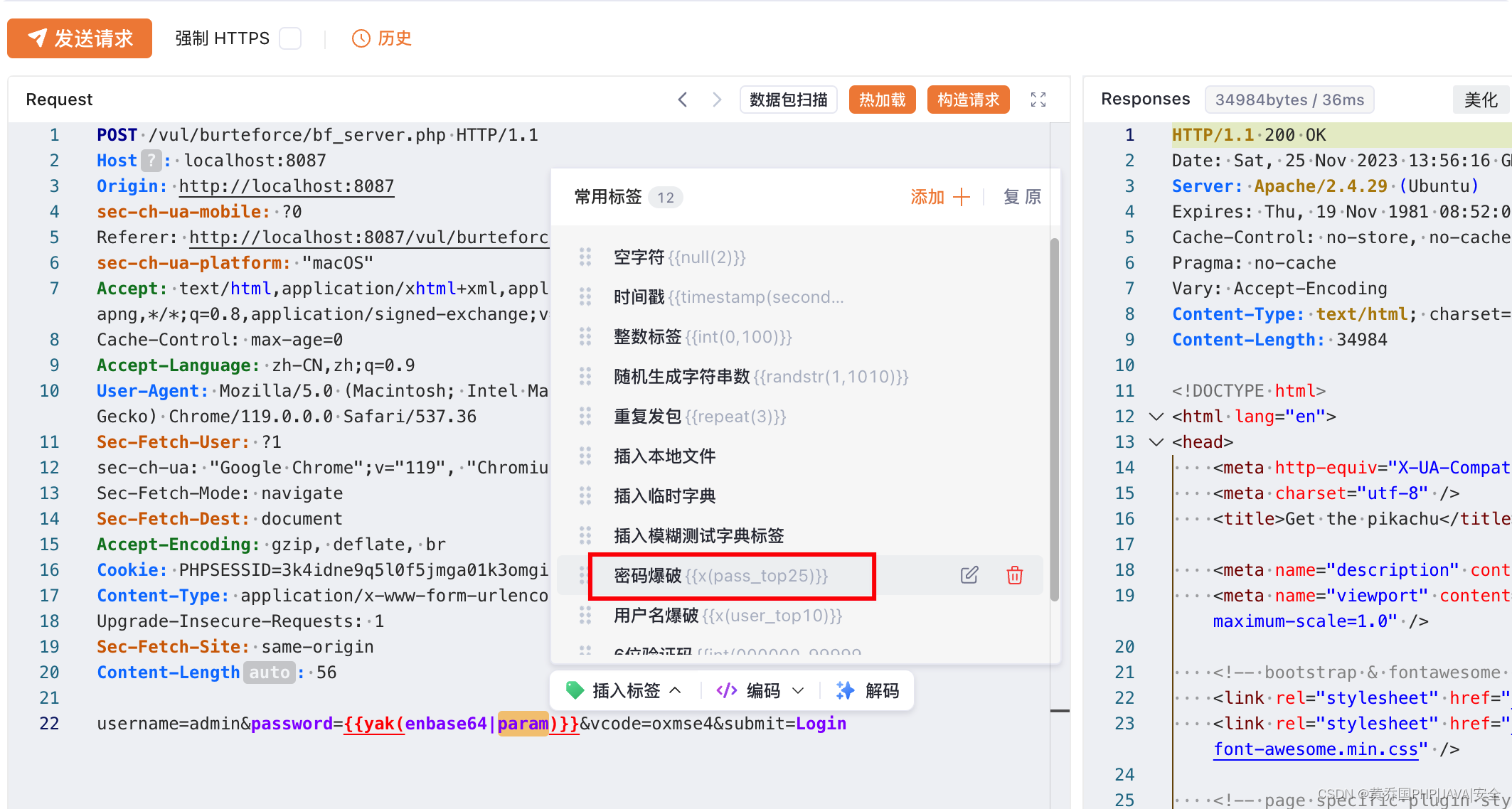Viewport: 1512px width, 809px height.
Task: Go to the previous request with left chevron
Action: click(x=683, y=100)
